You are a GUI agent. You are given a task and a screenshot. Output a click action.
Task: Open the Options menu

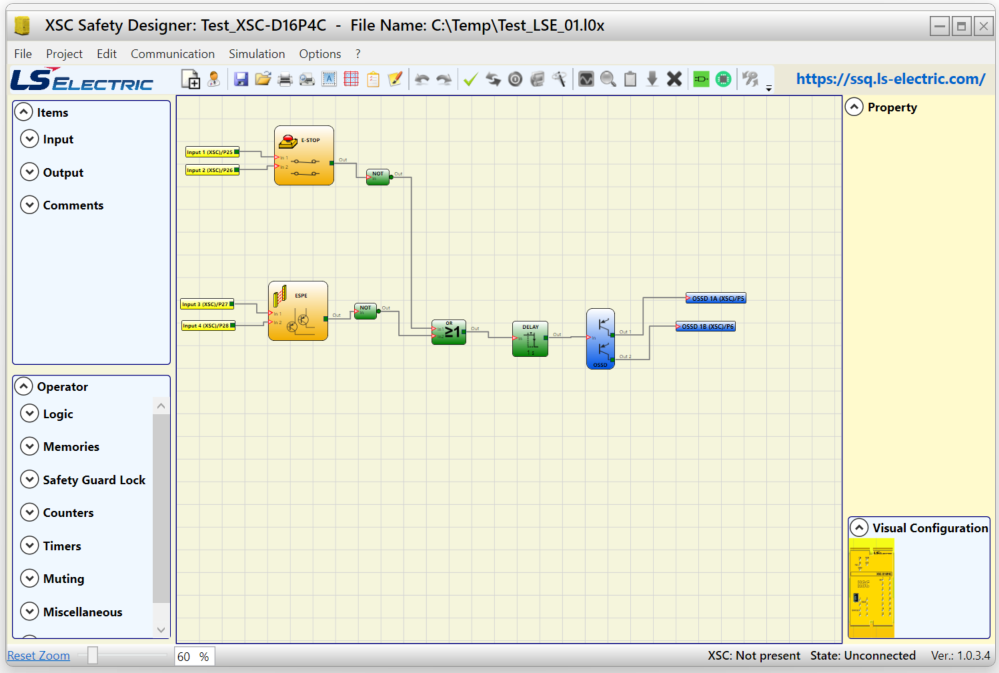(x=320, y=54)
